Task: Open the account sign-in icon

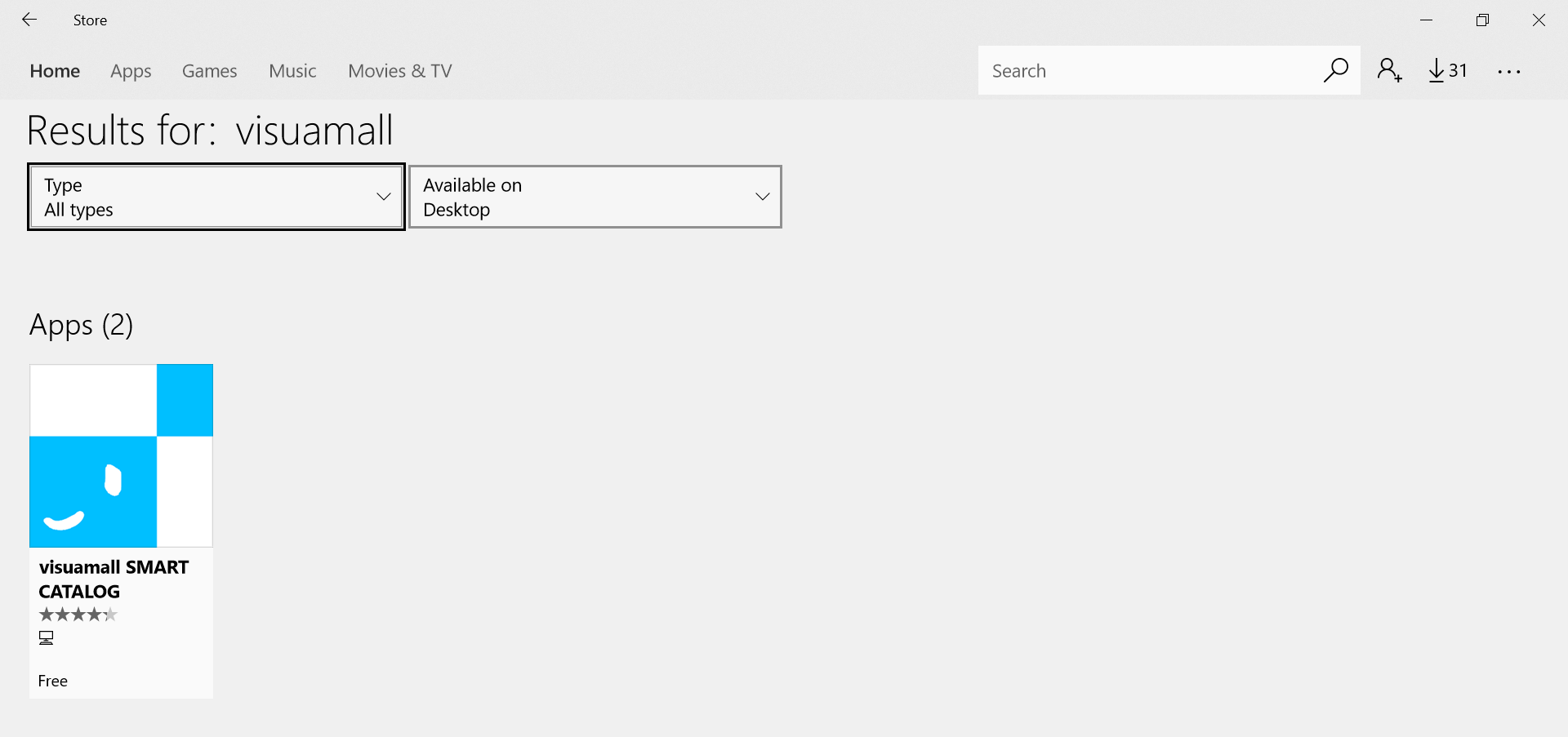Action: (x=1389, y=71)
